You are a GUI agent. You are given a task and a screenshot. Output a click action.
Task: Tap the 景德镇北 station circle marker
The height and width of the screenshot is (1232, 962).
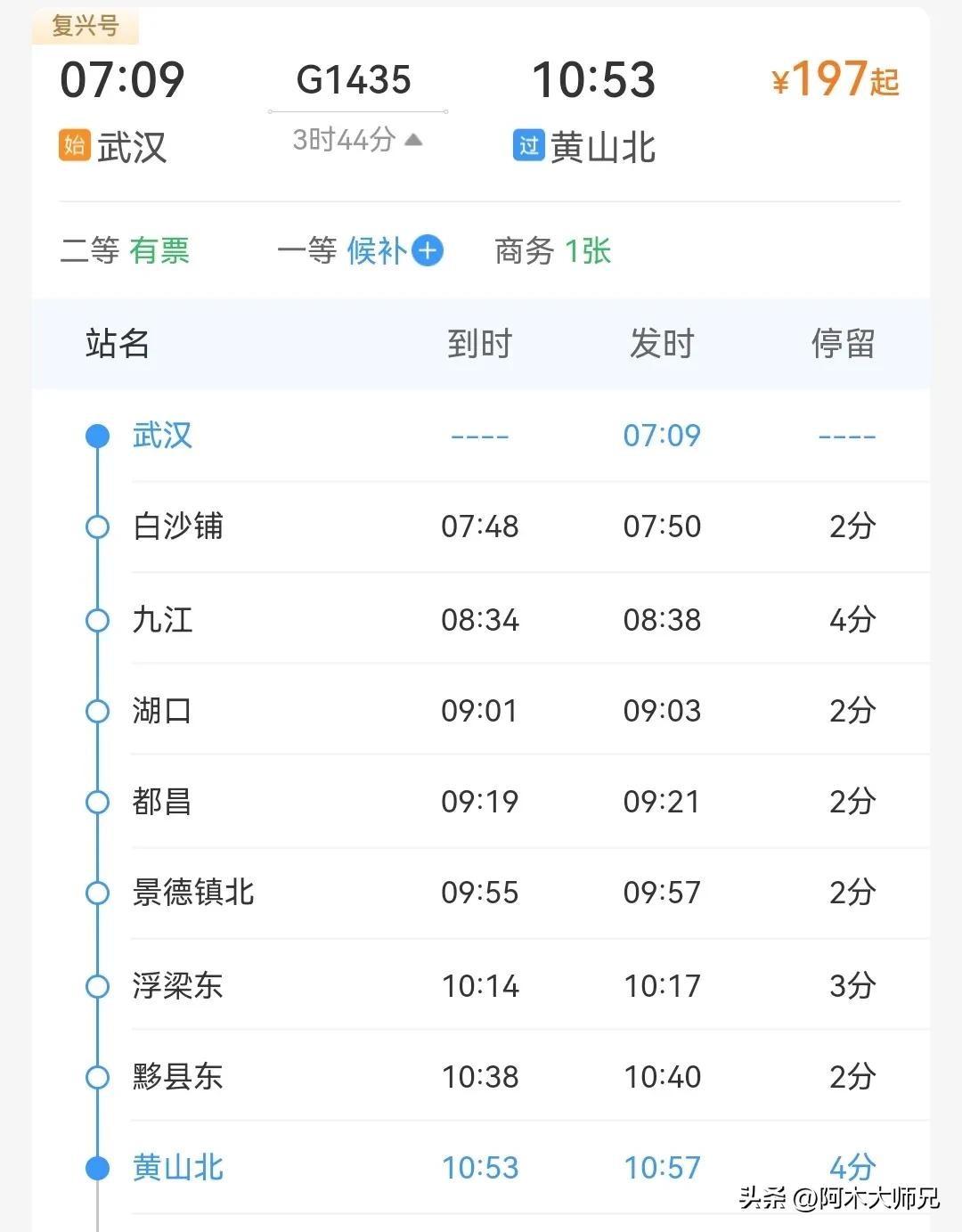pyautogui.click(x=97, y=893)
